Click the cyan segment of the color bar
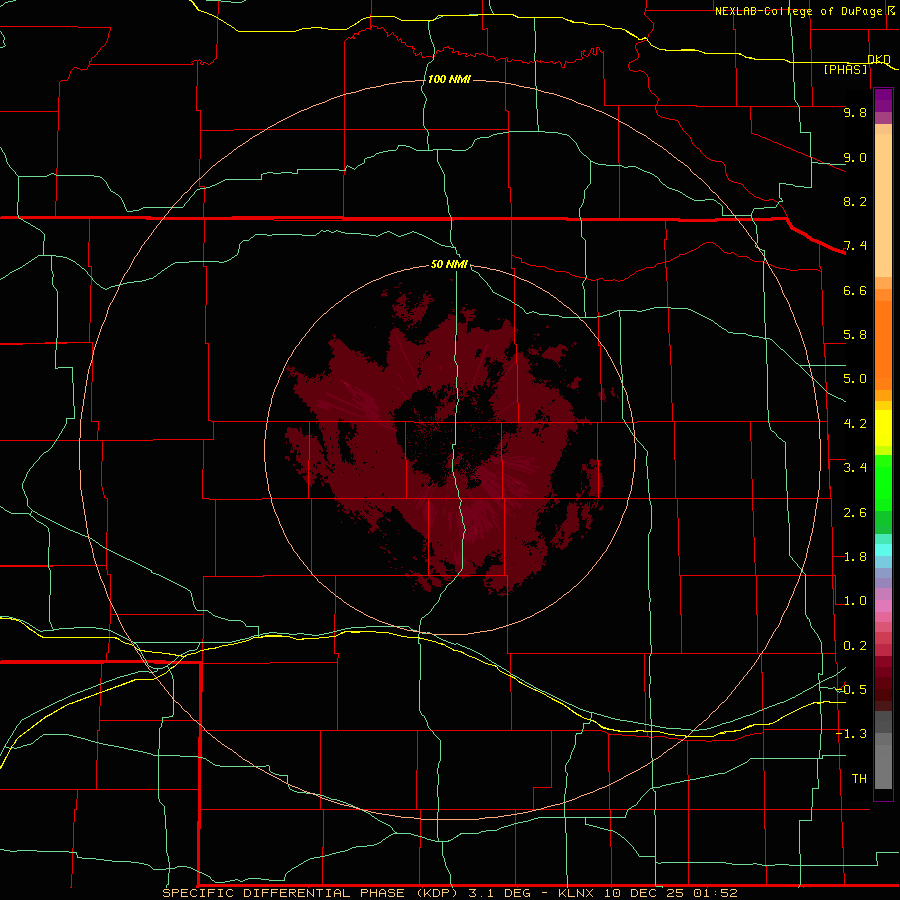Screen dimensions: 900x900 click(x=883, y=550)
